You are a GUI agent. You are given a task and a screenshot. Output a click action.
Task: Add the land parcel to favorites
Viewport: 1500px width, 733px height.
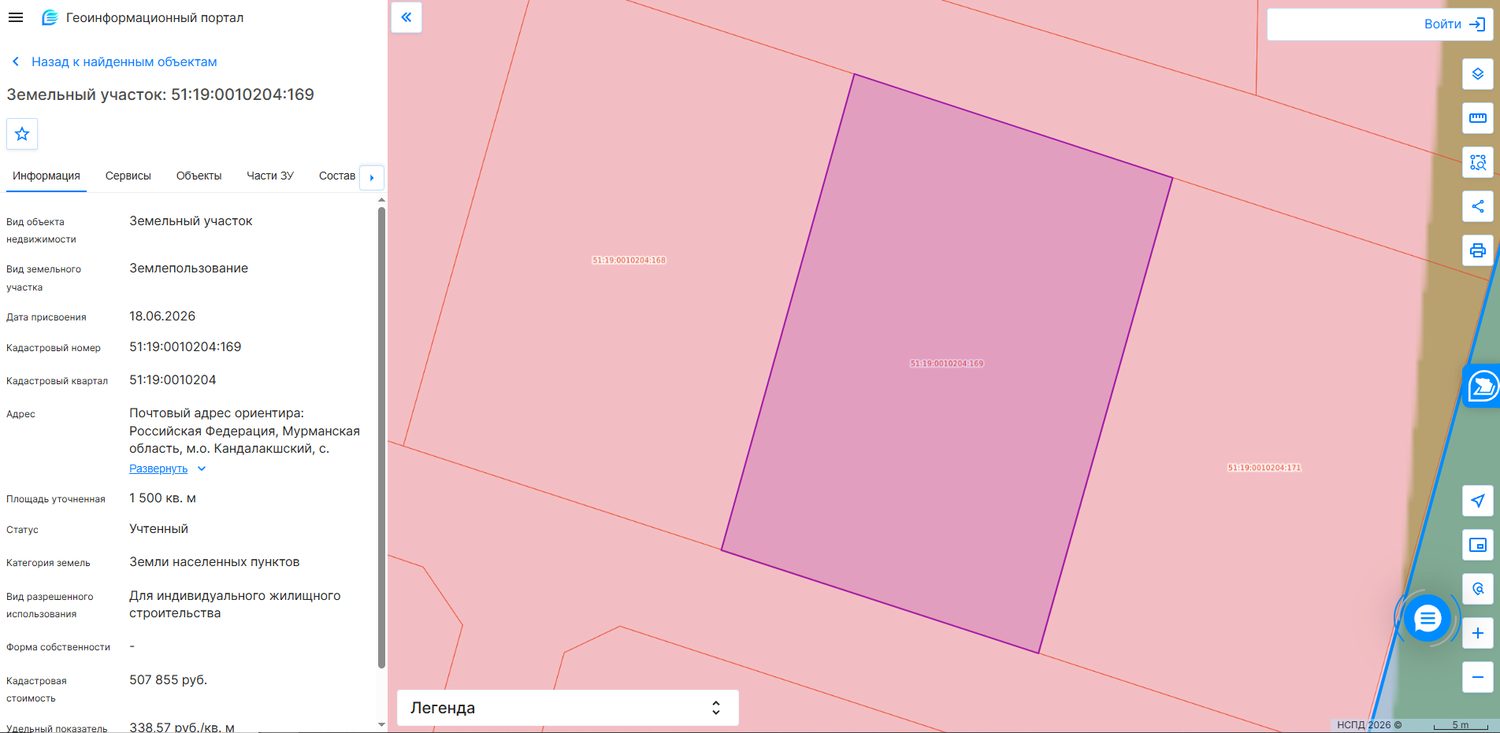point(22,134)
